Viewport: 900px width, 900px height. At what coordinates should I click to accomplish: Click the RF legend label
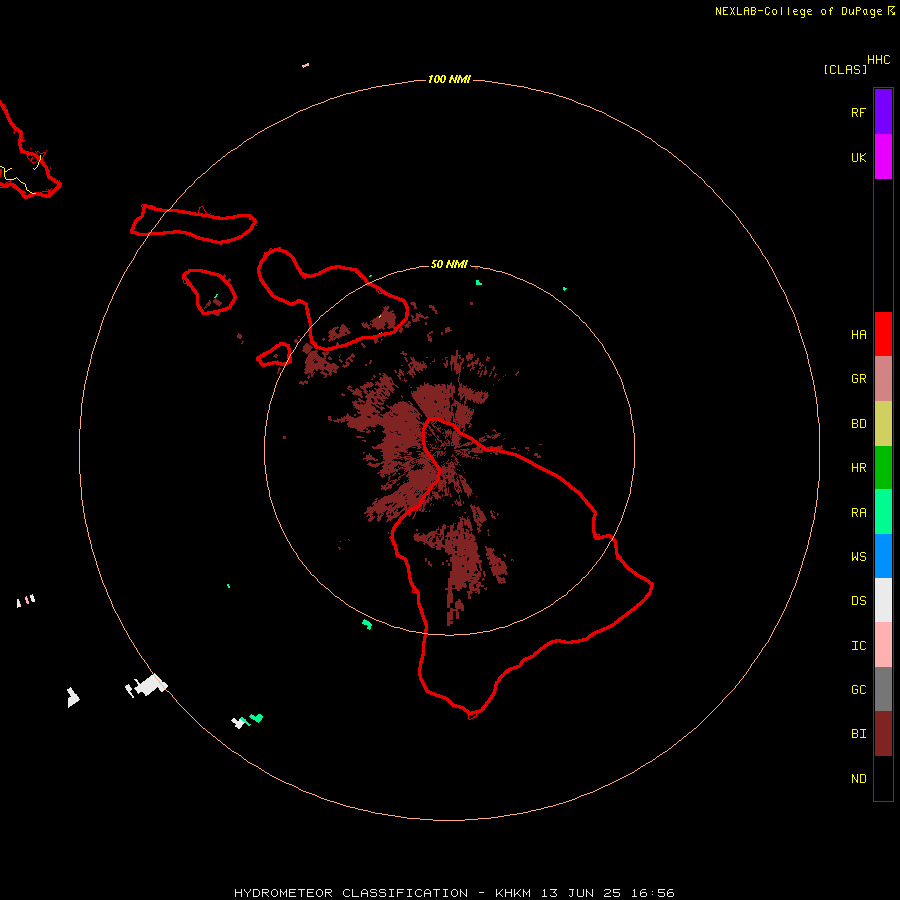858,112
